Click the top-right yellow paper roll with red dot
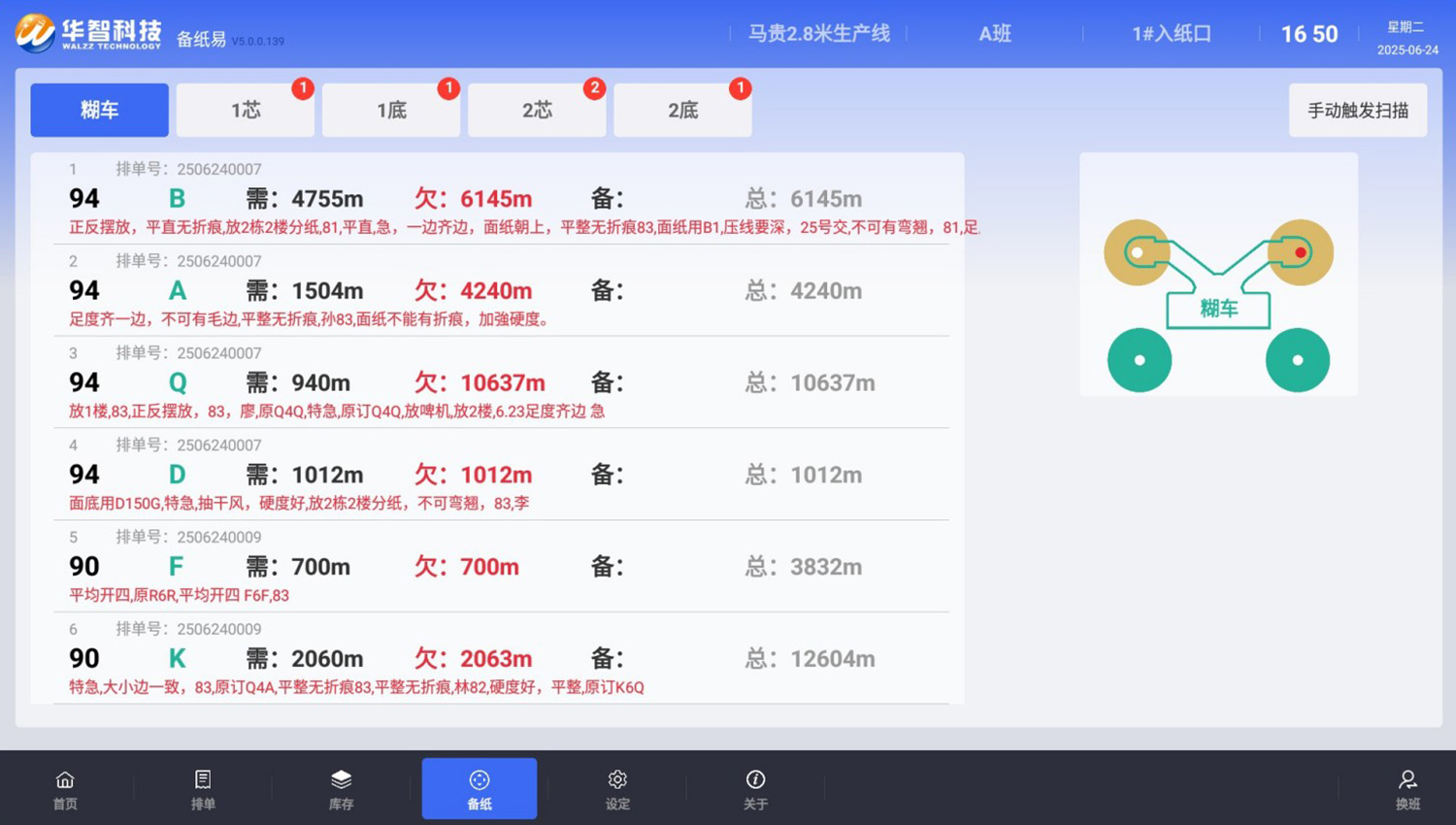Screen dimensions: 1456x825 (x=1300, y=252)
